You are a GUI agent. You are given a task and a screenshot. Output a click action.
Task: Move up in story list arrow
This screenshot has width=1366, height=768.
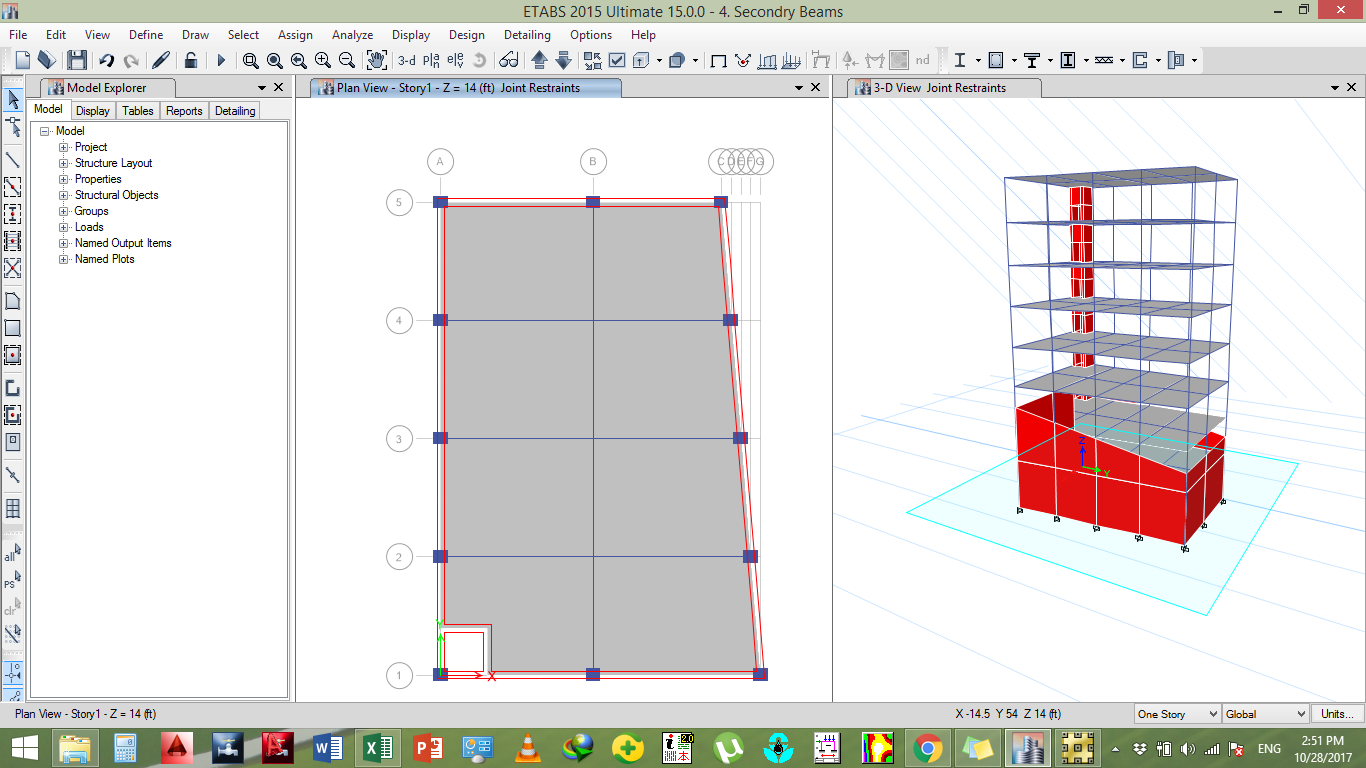tap(539, 60)
